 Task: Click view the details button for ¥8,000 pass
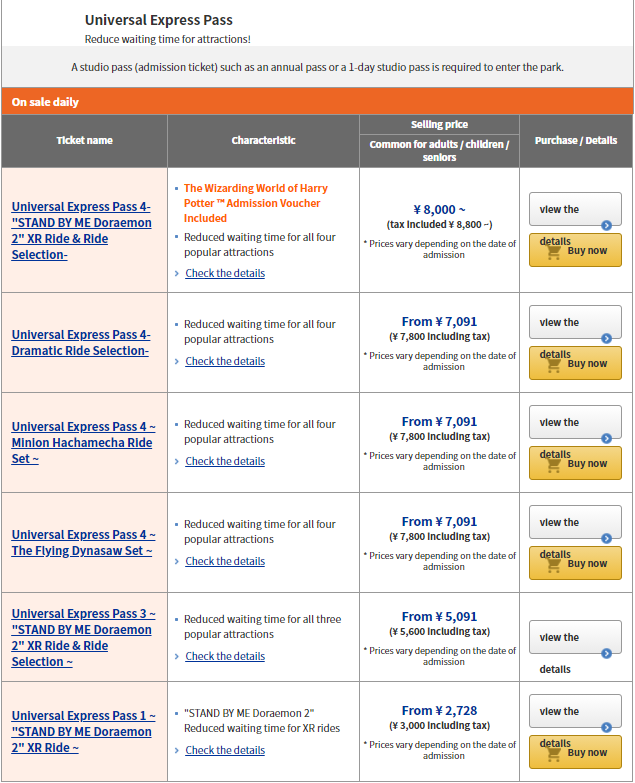point(575,210)
